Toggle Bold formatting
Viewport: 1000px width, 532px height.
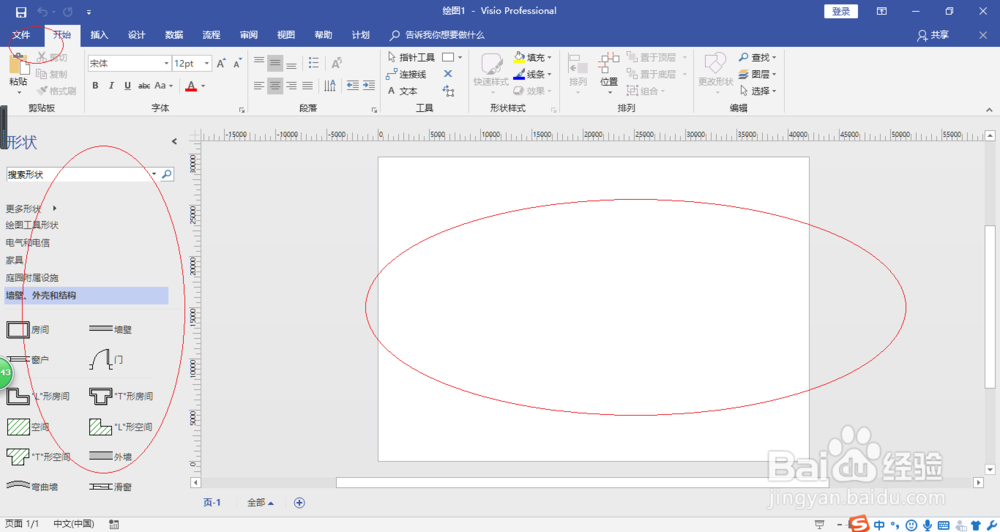click(95, 85)
